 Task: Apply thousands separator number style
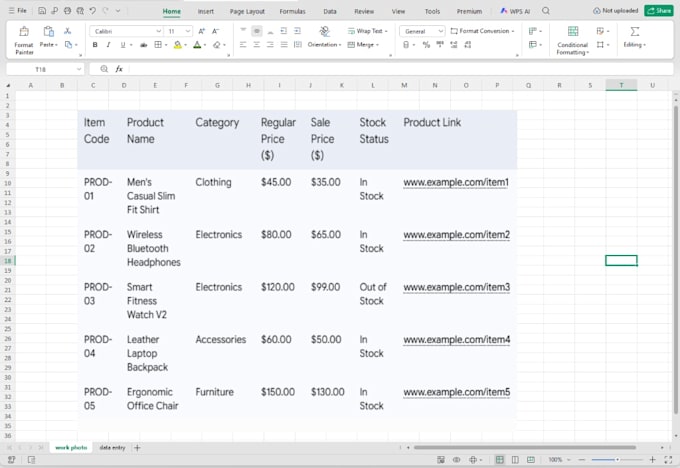(x=440, y=45)
